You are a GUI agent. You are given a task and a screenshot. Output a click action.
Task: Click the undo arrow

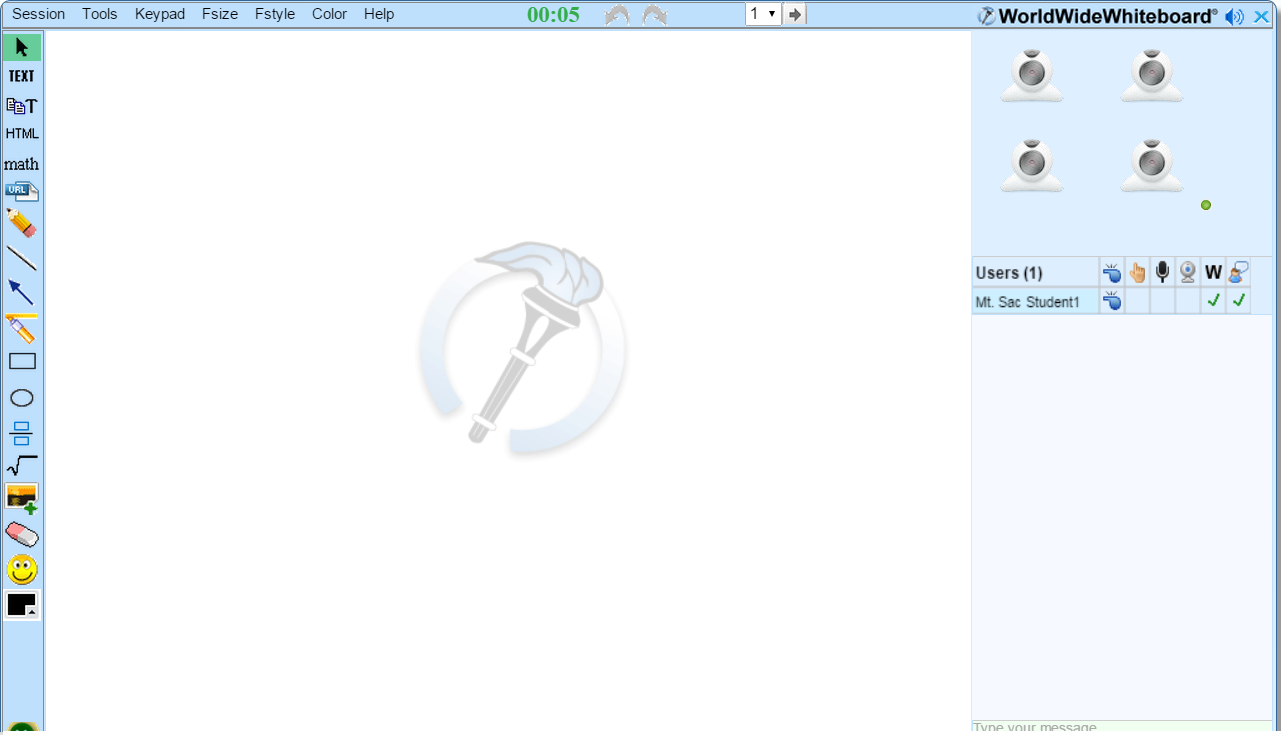(x=617, y=15)
